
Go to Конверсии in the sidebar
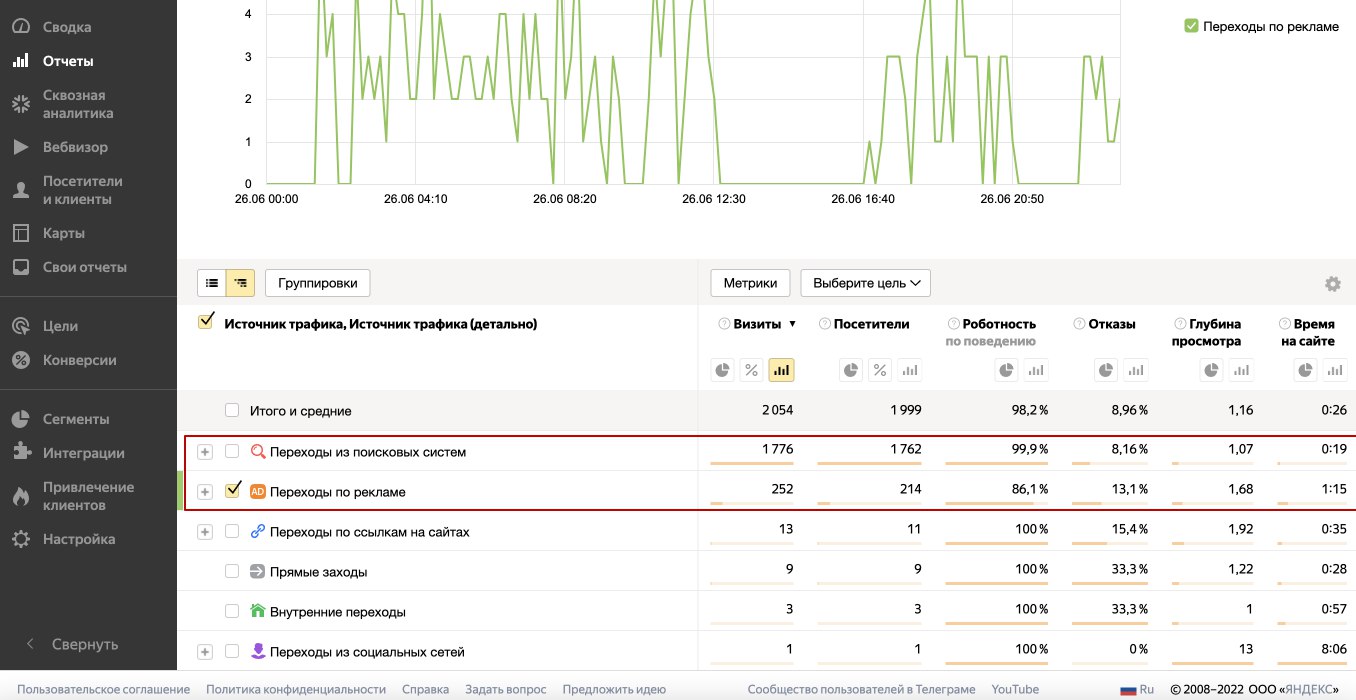79,360
